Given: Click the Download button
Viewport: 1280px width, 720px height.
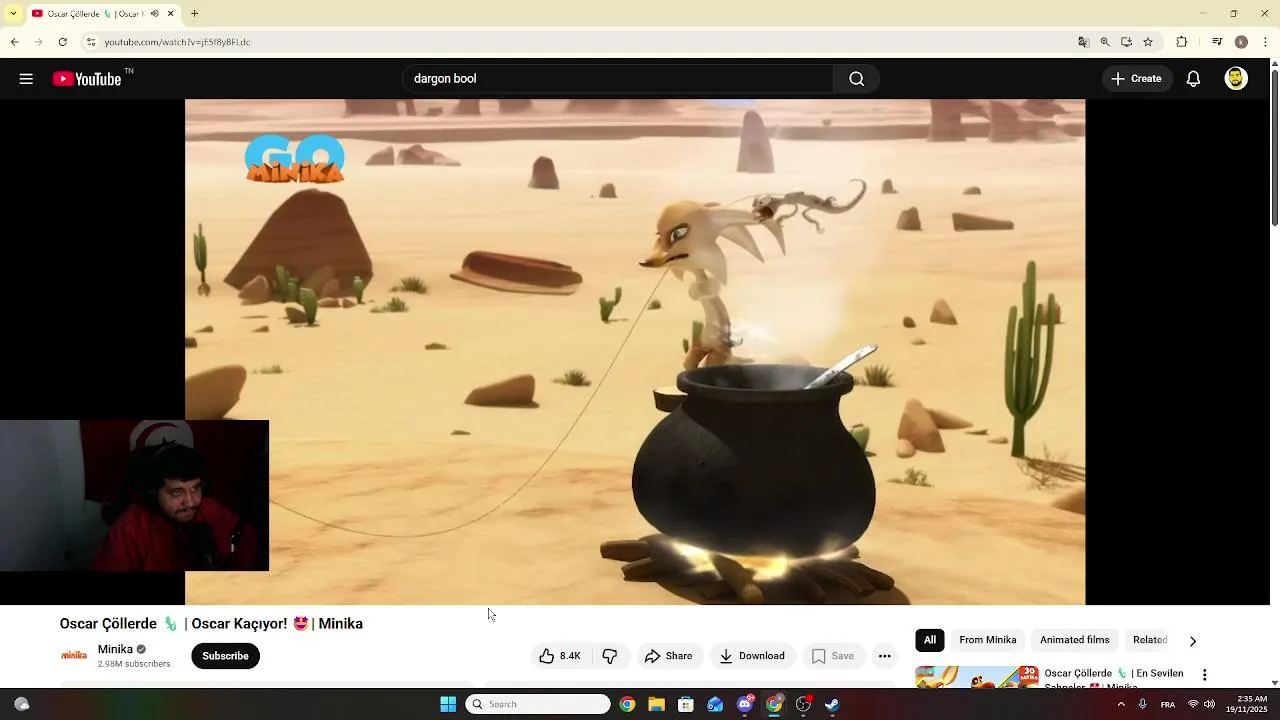Looking at the screenshot, I should pos(753,656).
